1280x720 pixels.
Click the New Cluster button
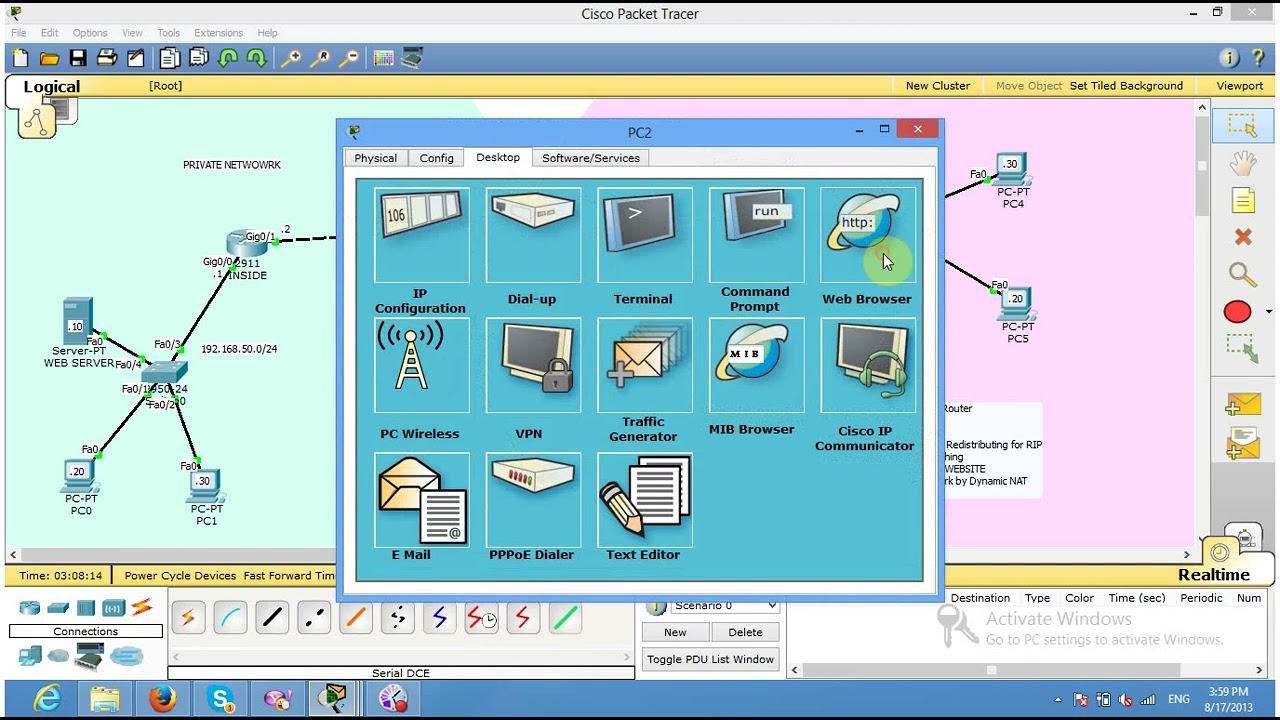pos(938,86)
